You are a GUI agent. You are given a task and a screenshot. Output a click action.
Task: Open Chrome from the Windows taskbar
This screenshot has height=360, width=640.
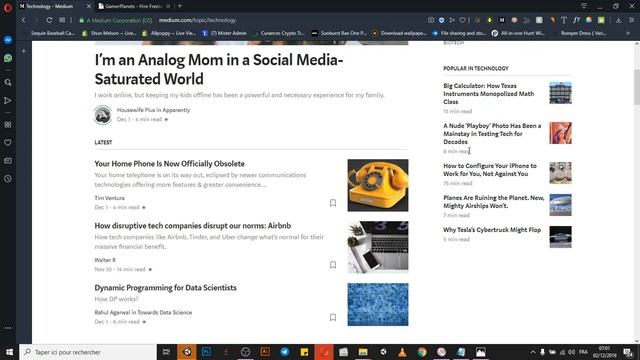422,352
